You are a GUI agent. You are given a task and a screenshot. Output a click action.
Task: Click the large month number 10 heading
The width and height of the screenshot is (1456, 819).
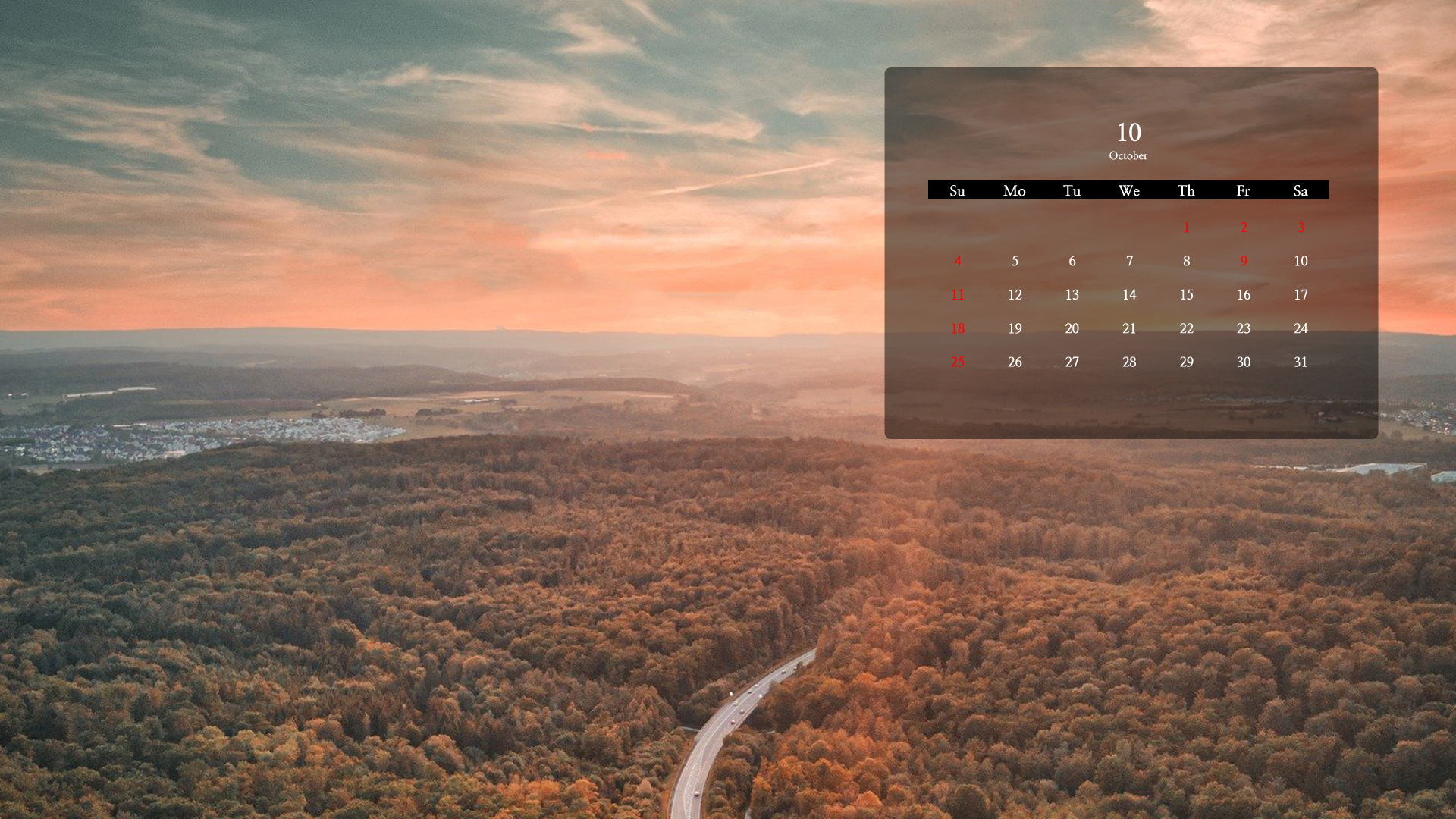(x=1128, y=133)
